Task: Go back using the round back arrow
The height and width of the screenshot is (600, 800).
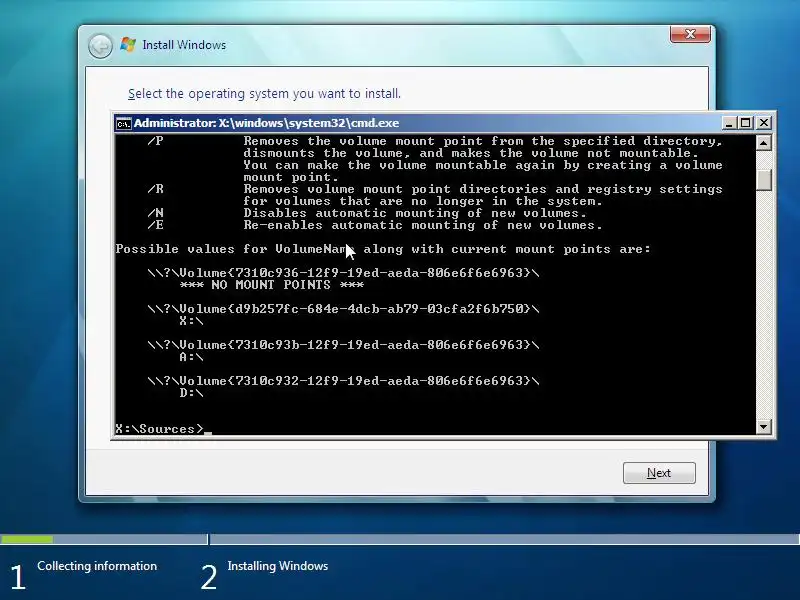Action: tap(100, 46)
